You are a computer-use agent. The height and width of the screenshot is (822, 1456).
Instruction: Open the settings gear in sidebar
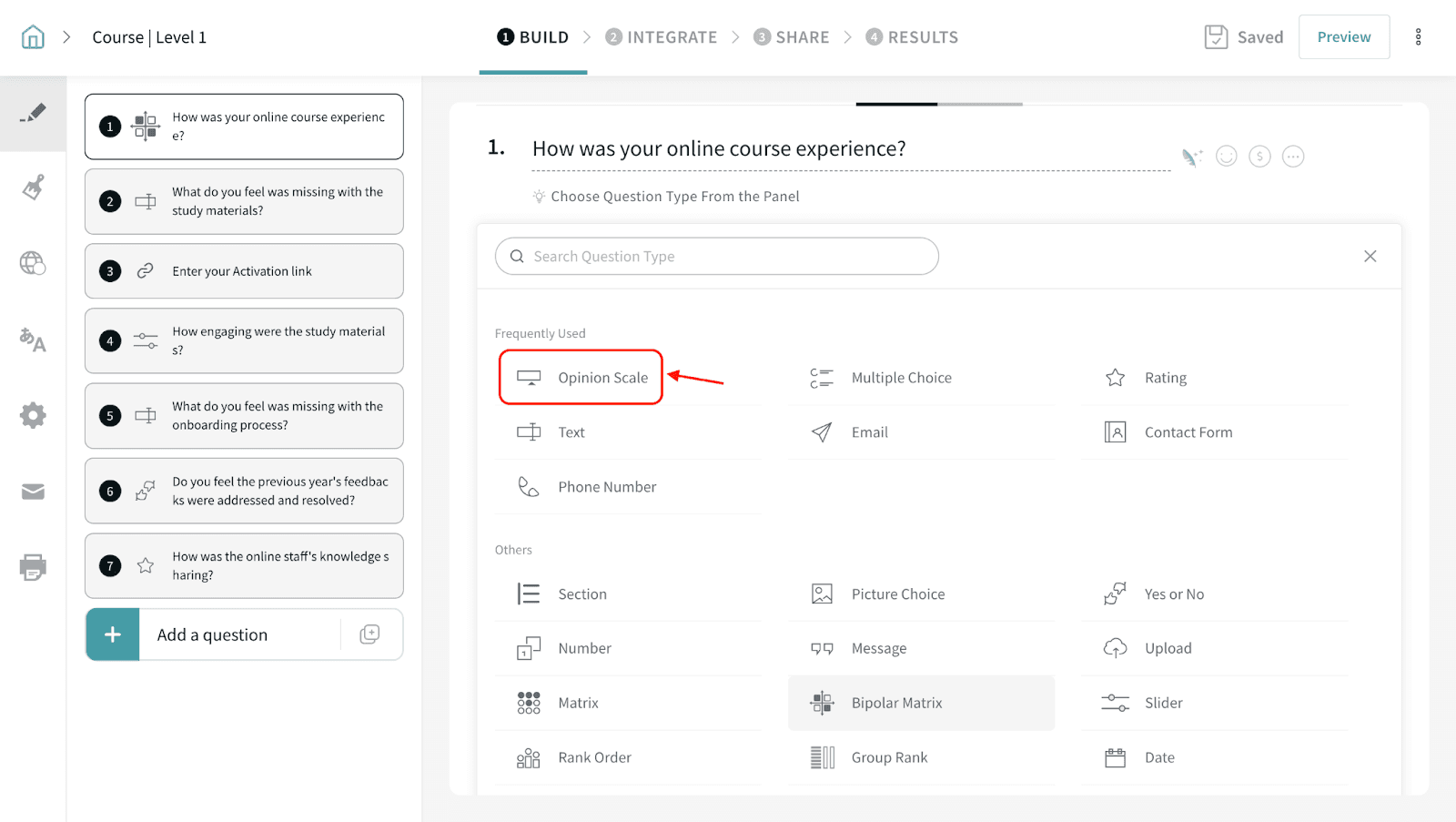pos(33,416)
